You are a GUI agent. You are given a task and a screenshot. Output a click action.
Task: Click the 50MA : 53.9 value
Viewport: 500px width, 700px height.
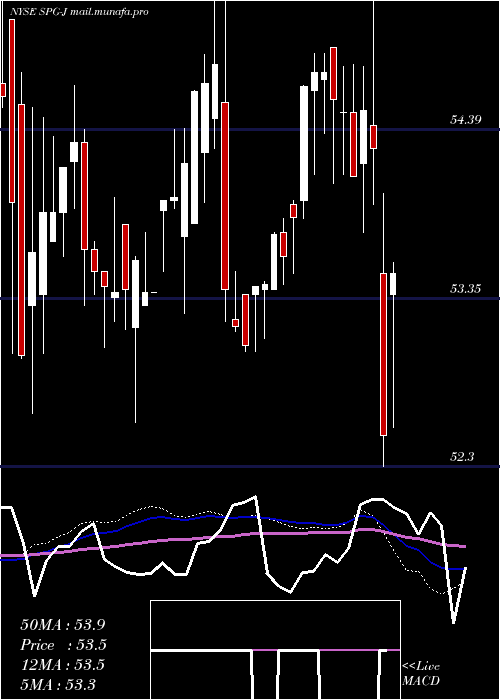(63, 625)
